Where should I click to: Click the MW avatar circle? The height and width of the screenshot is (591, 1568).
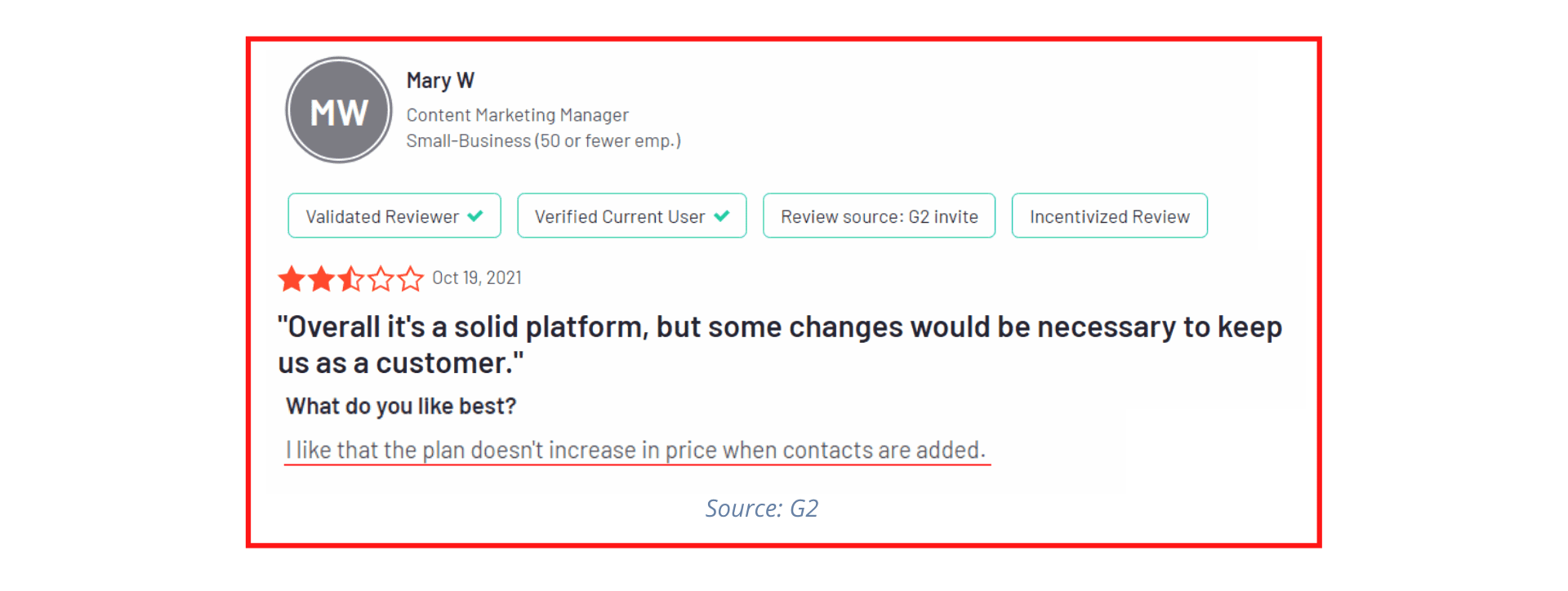[339, 110]
